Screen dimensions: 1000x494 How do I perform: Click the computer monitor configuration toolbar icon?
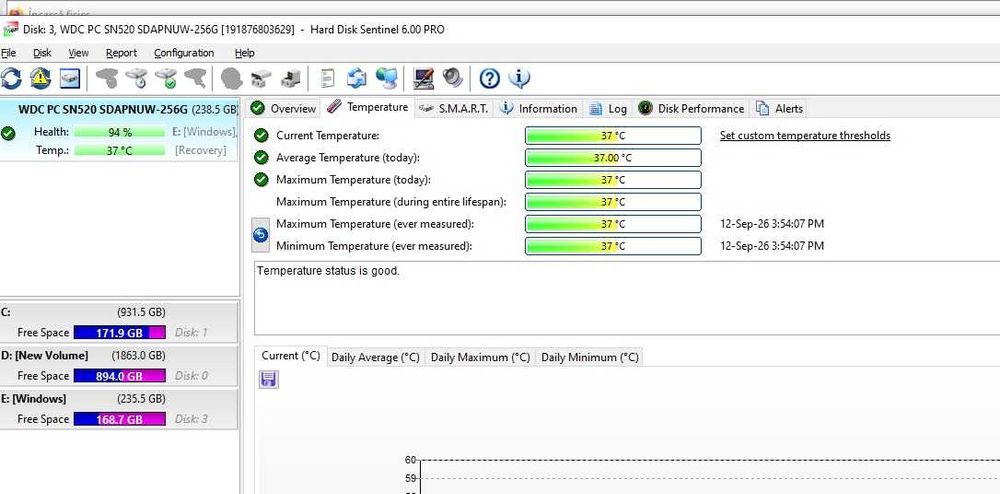(423, 78)
